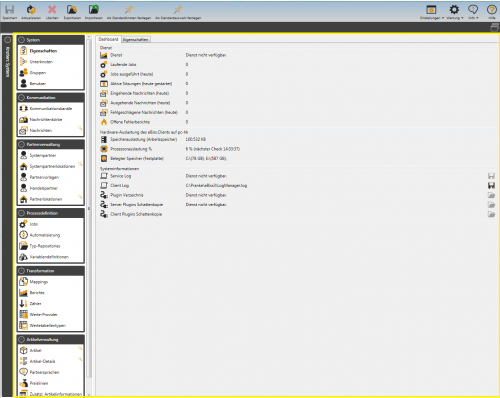500x398 pixels.
Task: Click the red Löschen delete icon
Action: (52, 10)
